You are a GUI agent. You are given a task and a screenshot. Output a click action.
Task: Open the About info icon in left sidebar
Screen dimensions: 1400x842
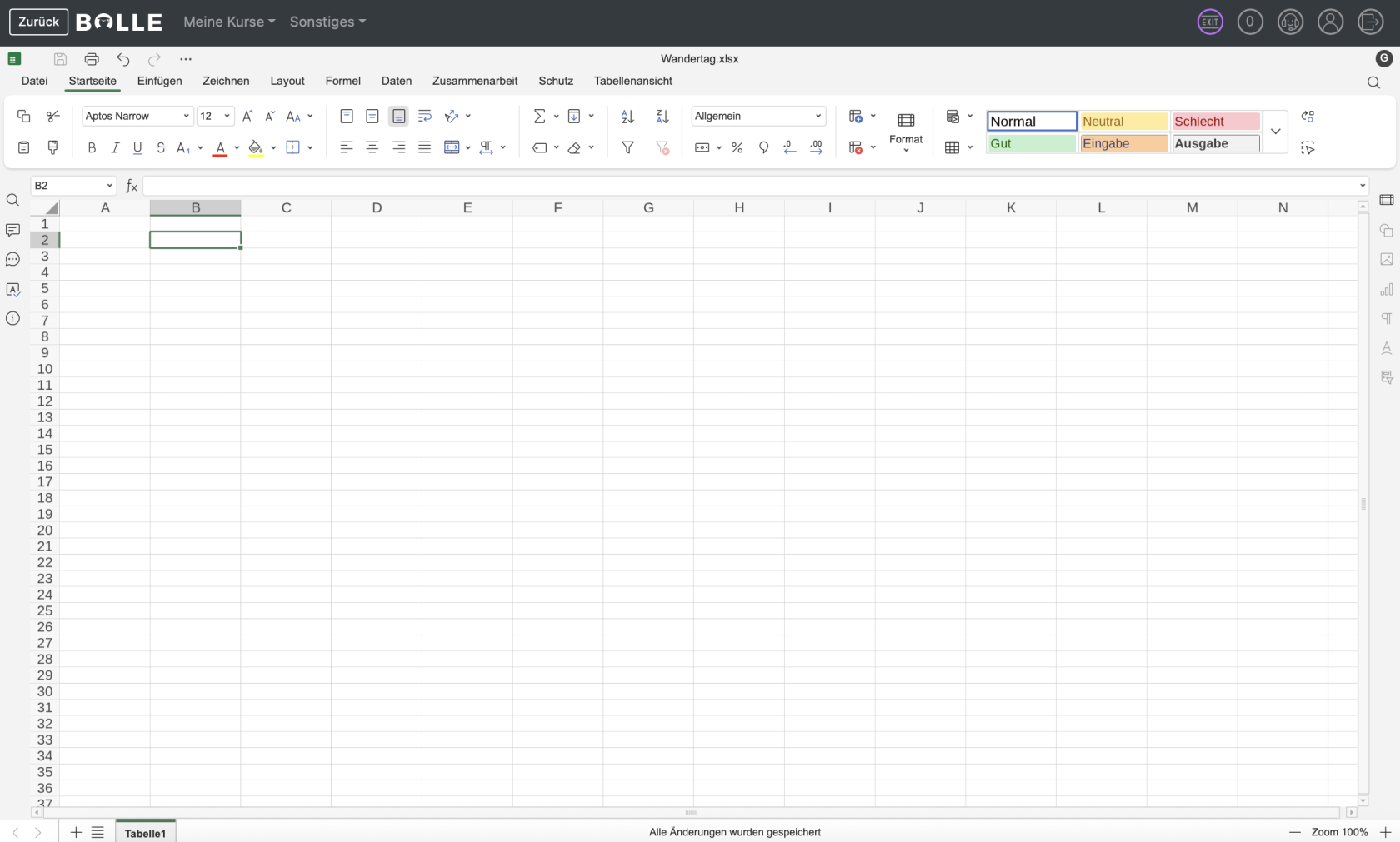tap(12, 319)
